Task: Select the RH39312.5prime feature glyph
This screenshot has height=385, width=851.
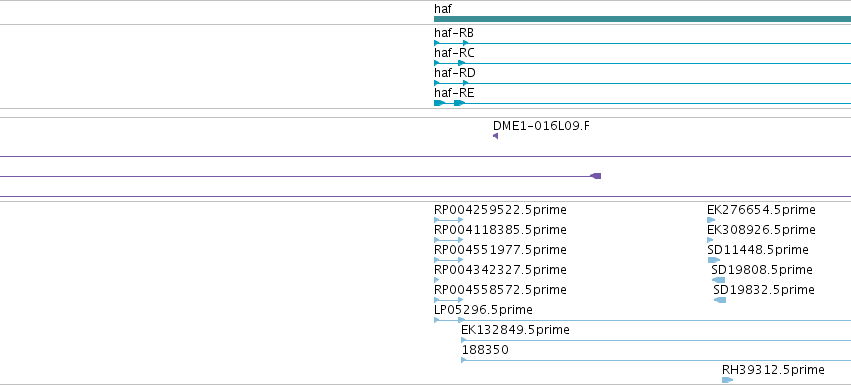Action: [x=727, y=380]
